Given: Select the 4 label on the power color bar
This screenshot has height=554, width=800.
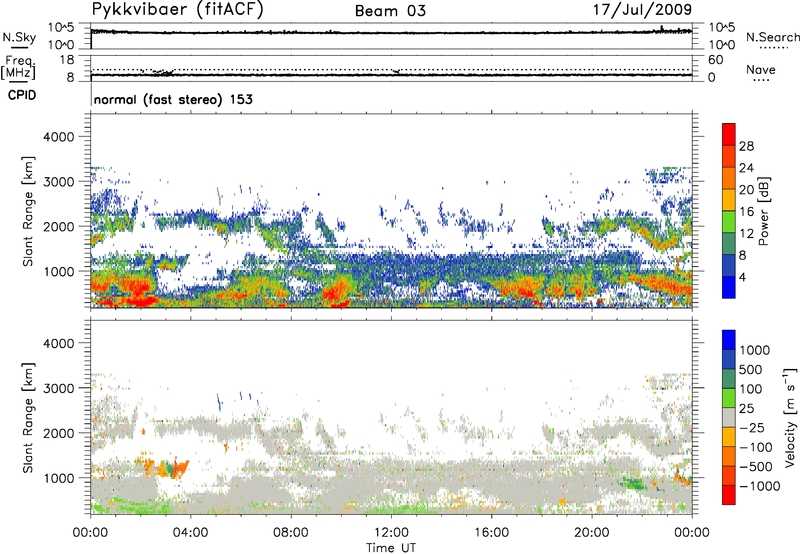Looking at the screenshot, I should pos(742,277).
